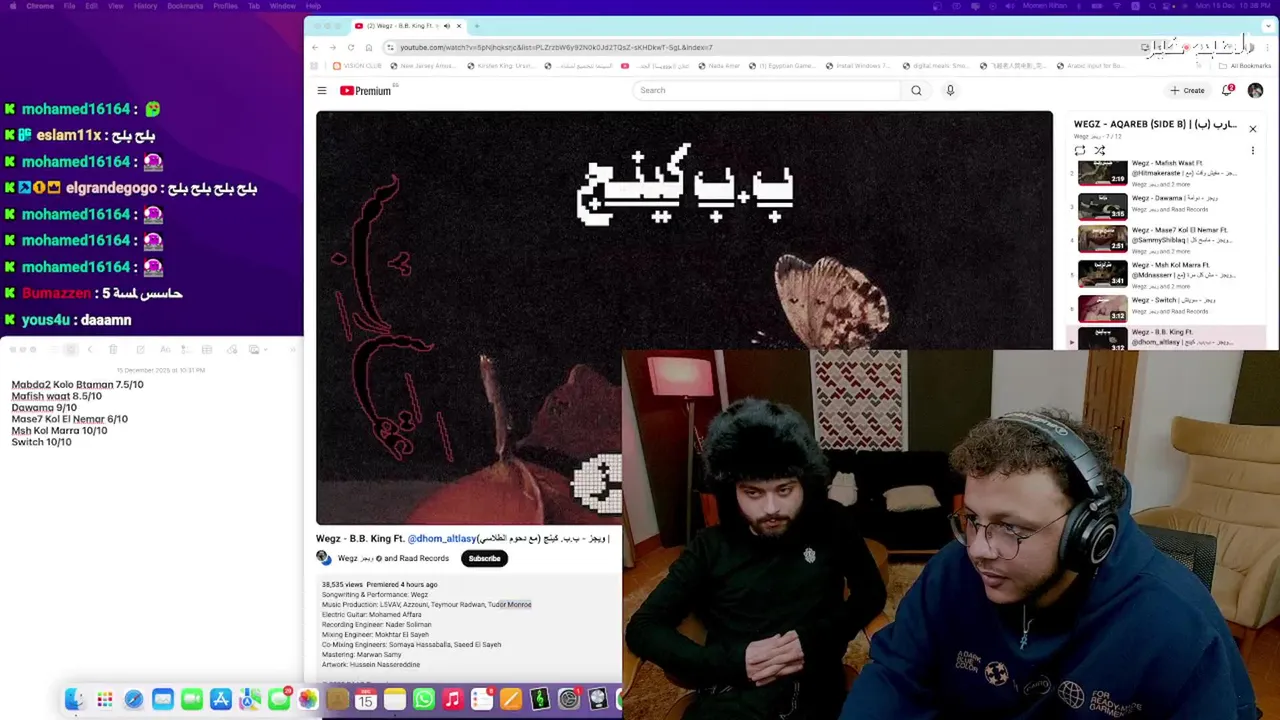
Task: Open YouTube notifications bell
Action: (x=1227, y=90)
